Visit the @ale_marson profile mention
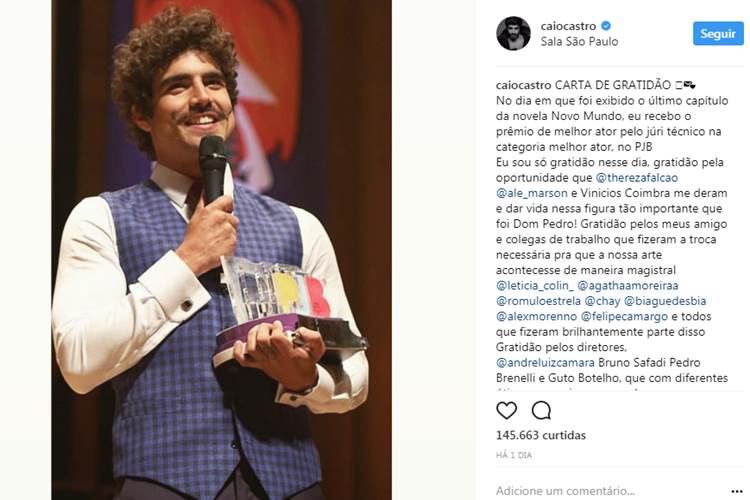The image size is (750, 500). point(532,193)
